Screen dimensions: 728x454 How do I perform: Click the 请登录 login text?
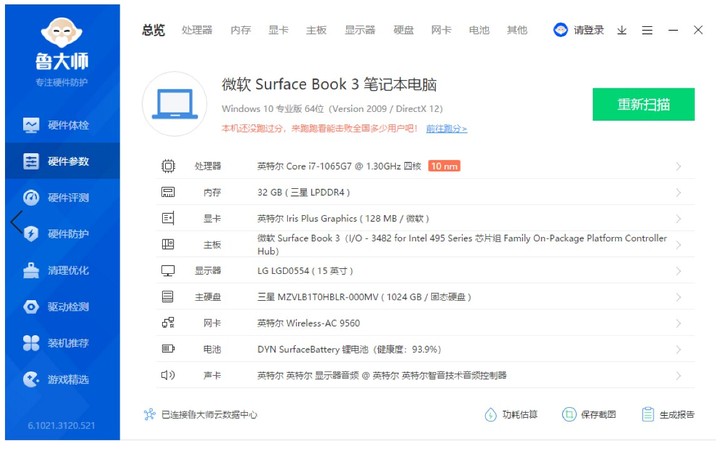coord(589,31)
